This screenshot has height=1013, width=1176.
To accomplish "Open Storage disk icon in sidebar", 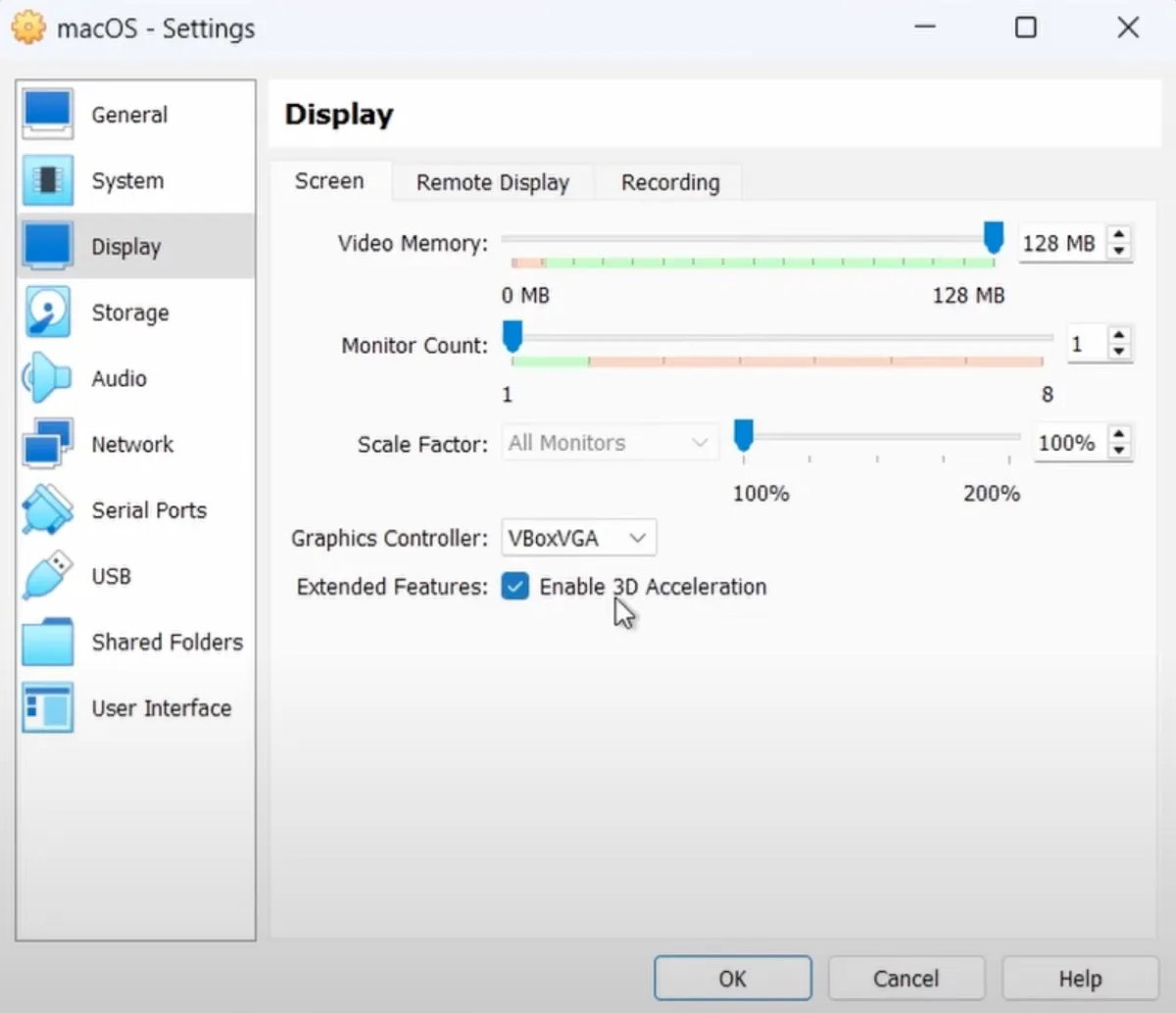I will 47,313.
